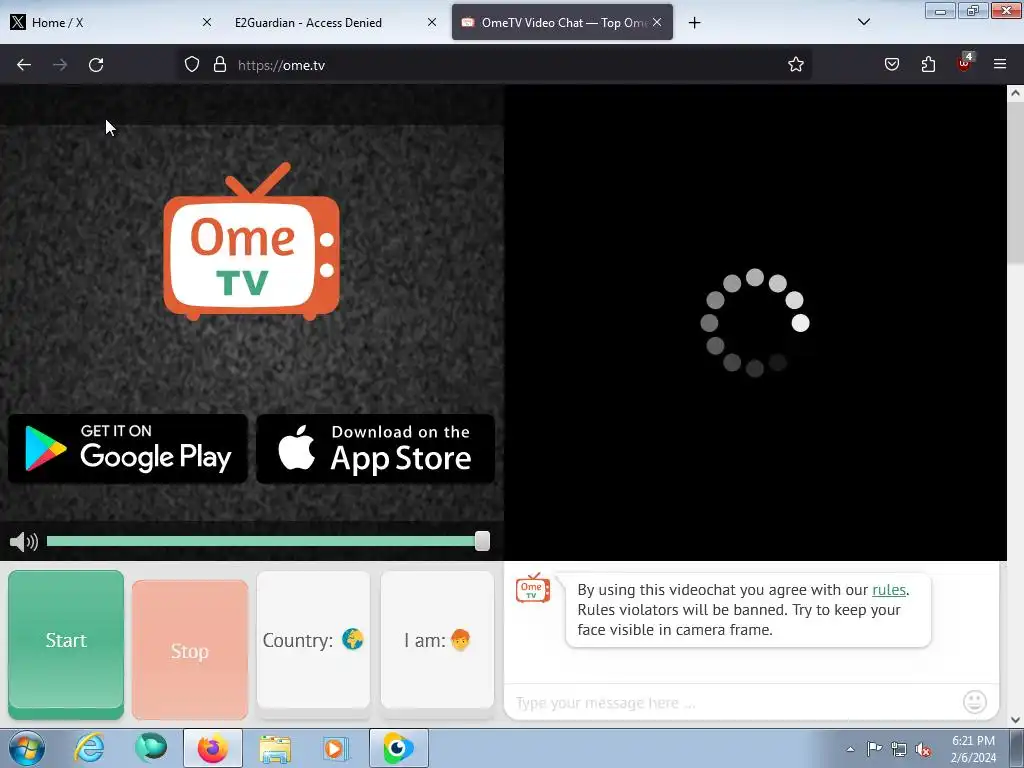Screen dimensions: 1024x768
Task: Launch Internet Explorer from taskbar
Action: pyautogui.click(x=89, y=748)
